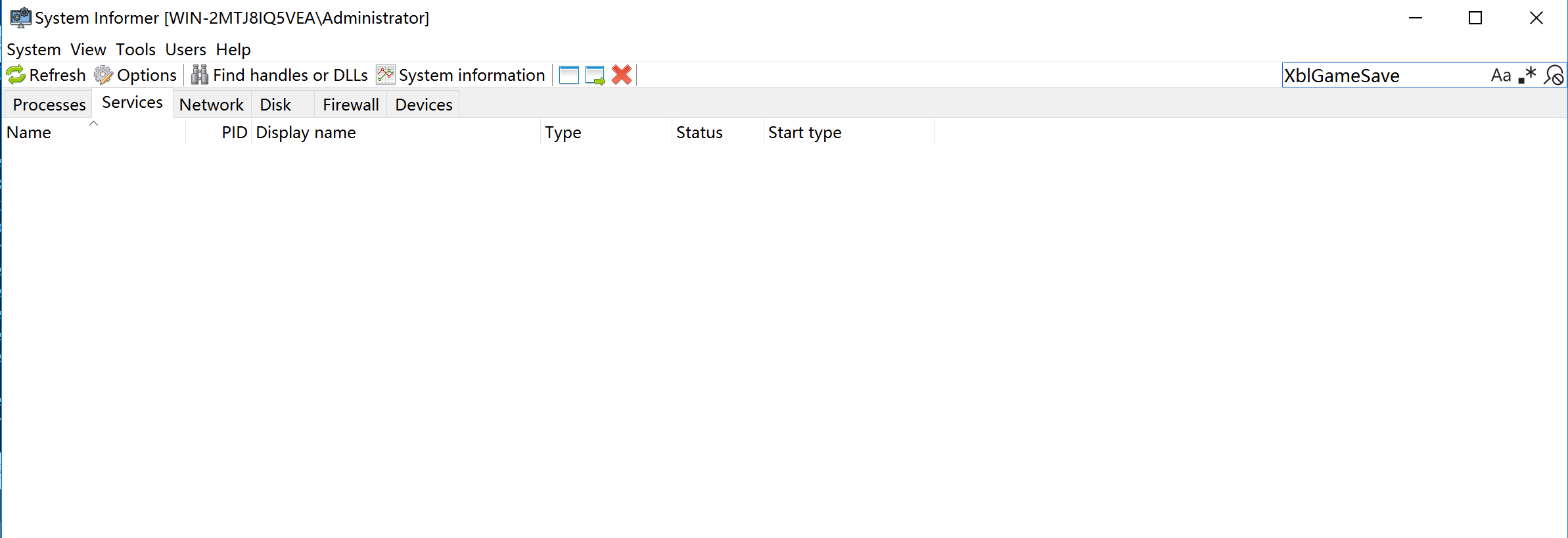Sort by the Status column header
The image size is (1568, 538).
(699, 132)
